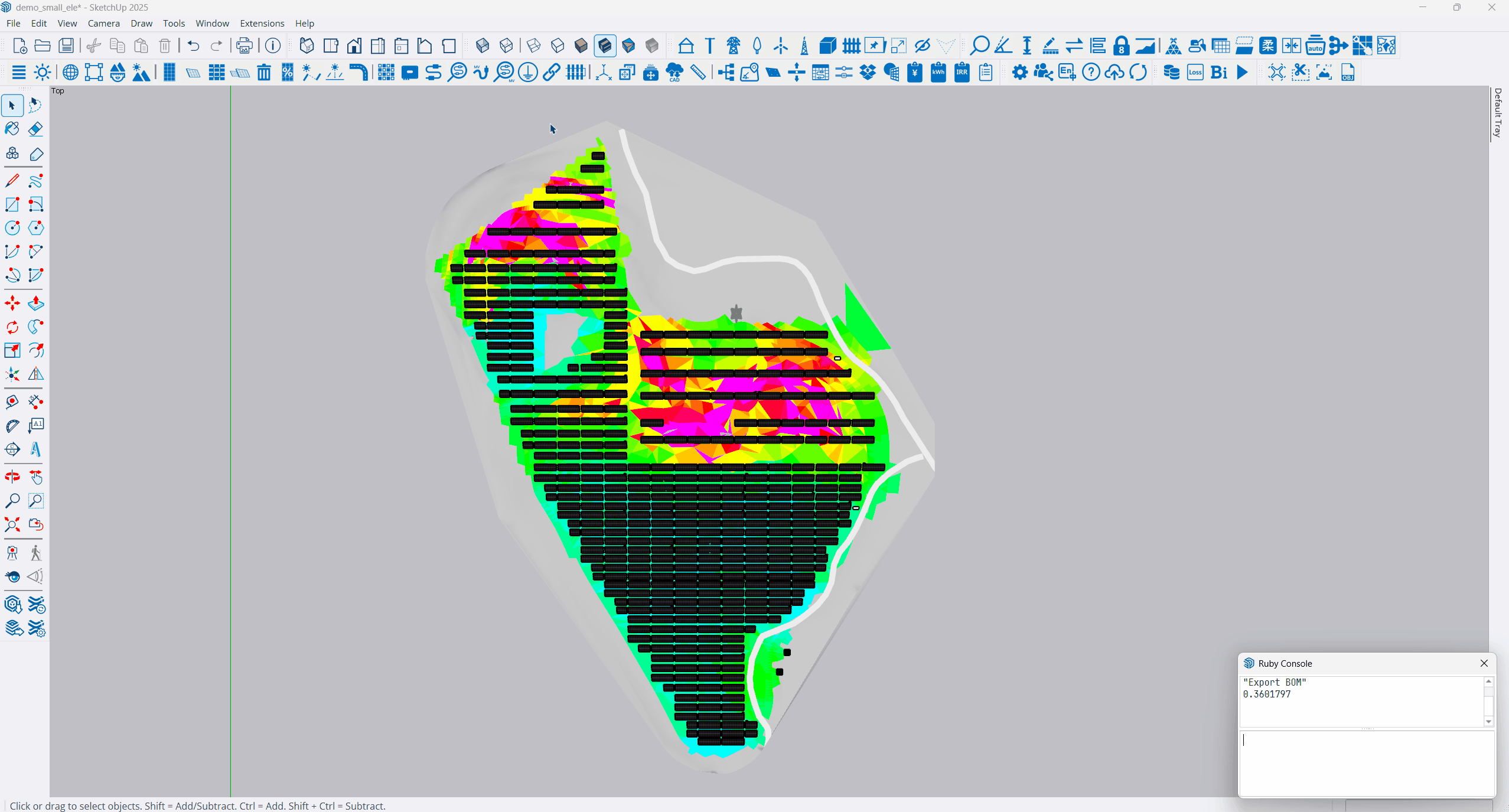Click the CAD cloud download icon
The width and height of the screenshot is (1509, 812).
tap(674, 73)
